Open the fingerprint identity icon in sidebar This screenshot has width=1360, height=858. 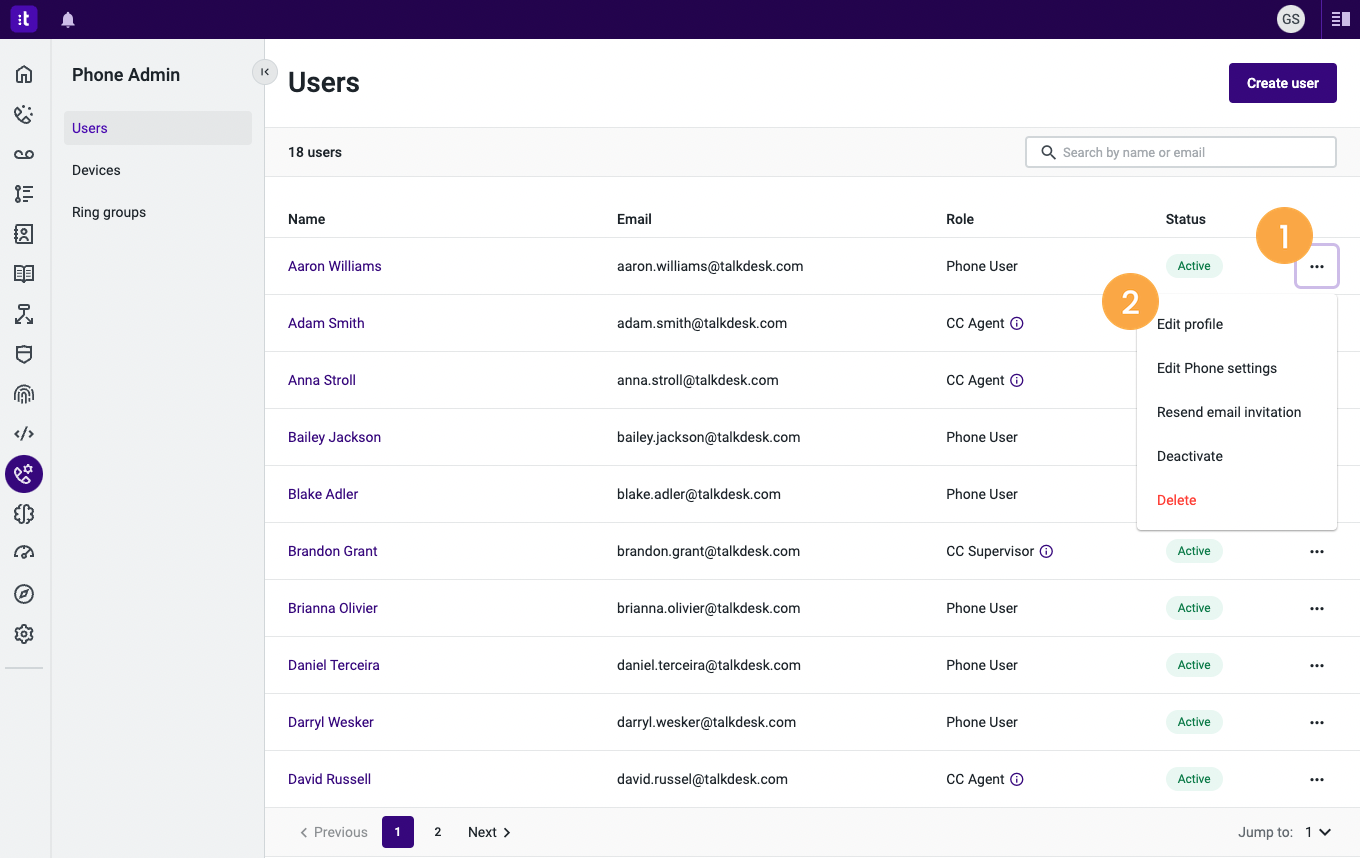[x=24, y=394]
